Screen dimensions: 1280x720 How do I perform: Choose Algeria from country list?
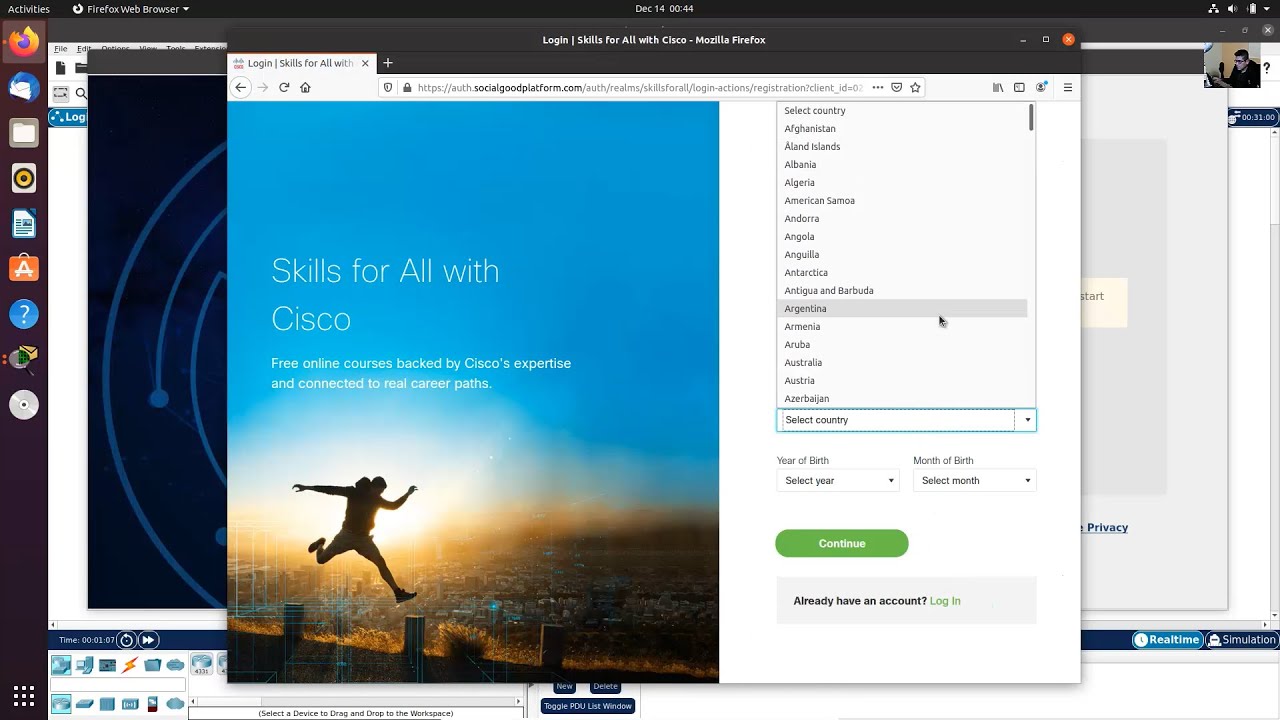(x=902, y=183)
